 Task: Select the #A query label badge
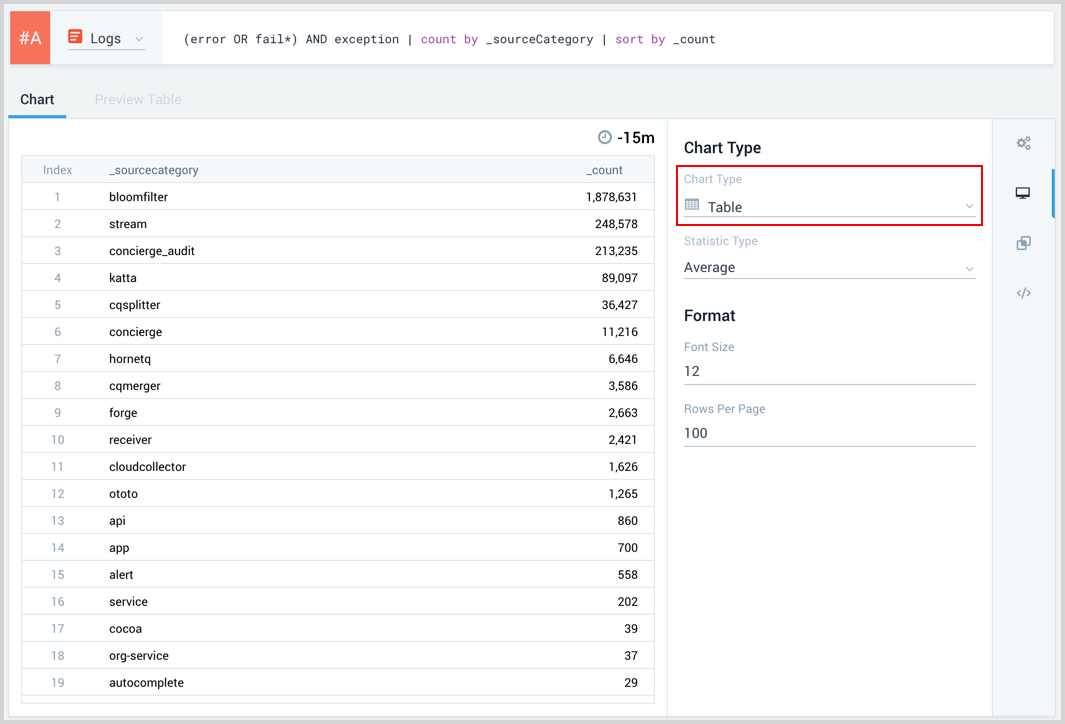click(x=30, y=39)
